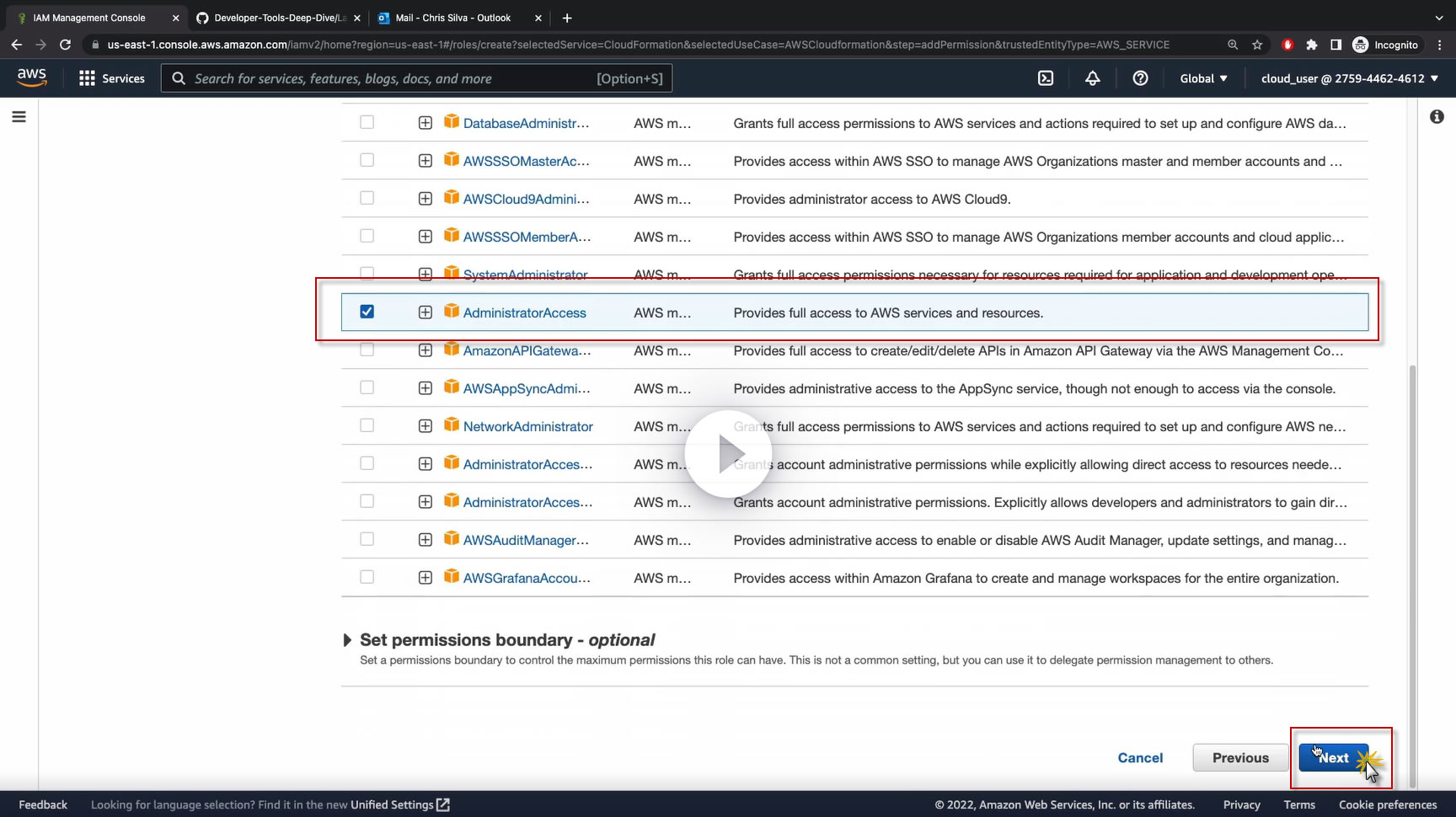The image size is (1456, 817).
Task: Focus the browser address bar URL
Action: (x=638, y=45)
